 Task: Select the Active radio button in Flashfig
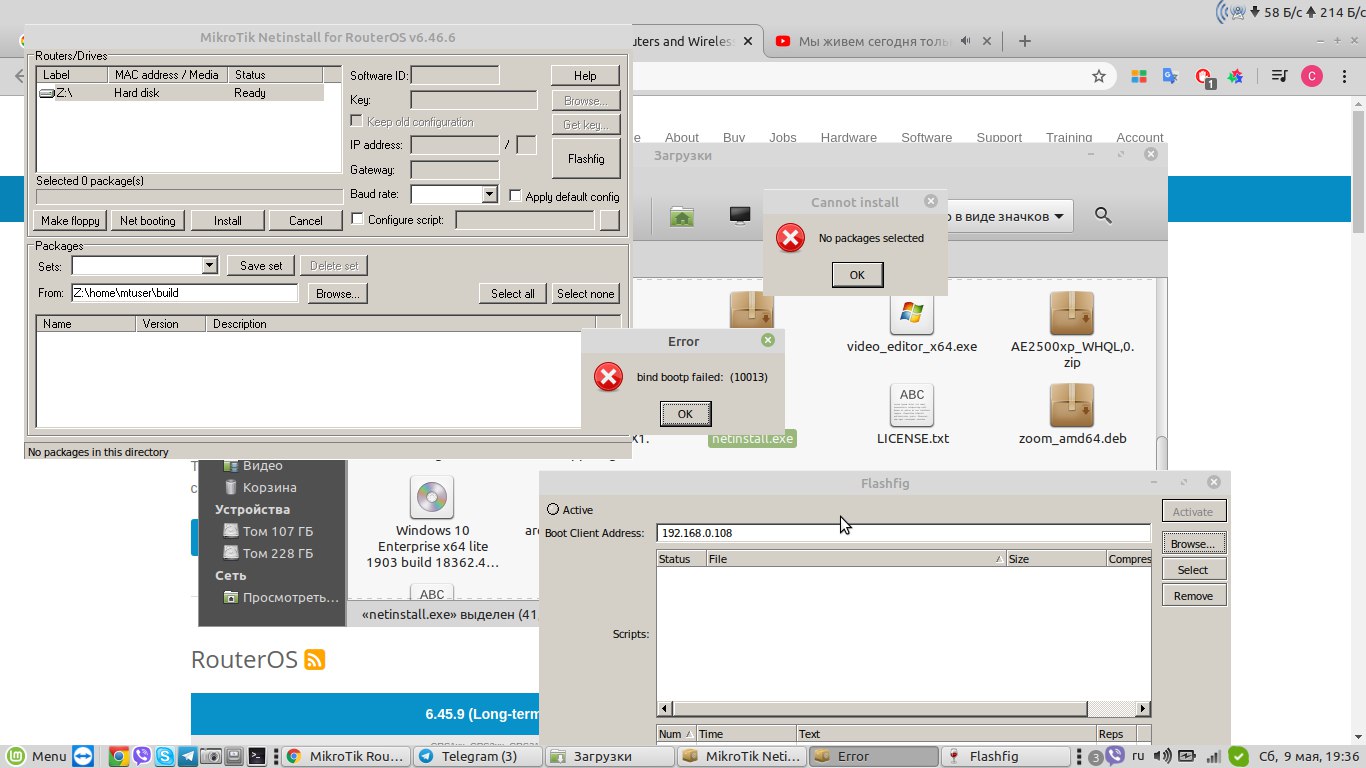(x=553, y=509)
